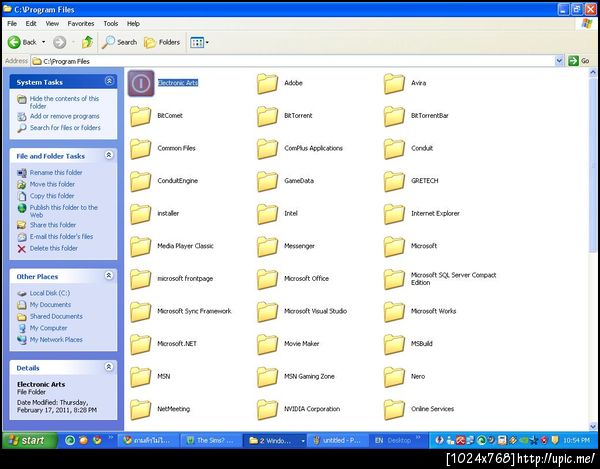Select the ConduitEngine folder icon
Screen dimensions: 600x469
(140, 181)
